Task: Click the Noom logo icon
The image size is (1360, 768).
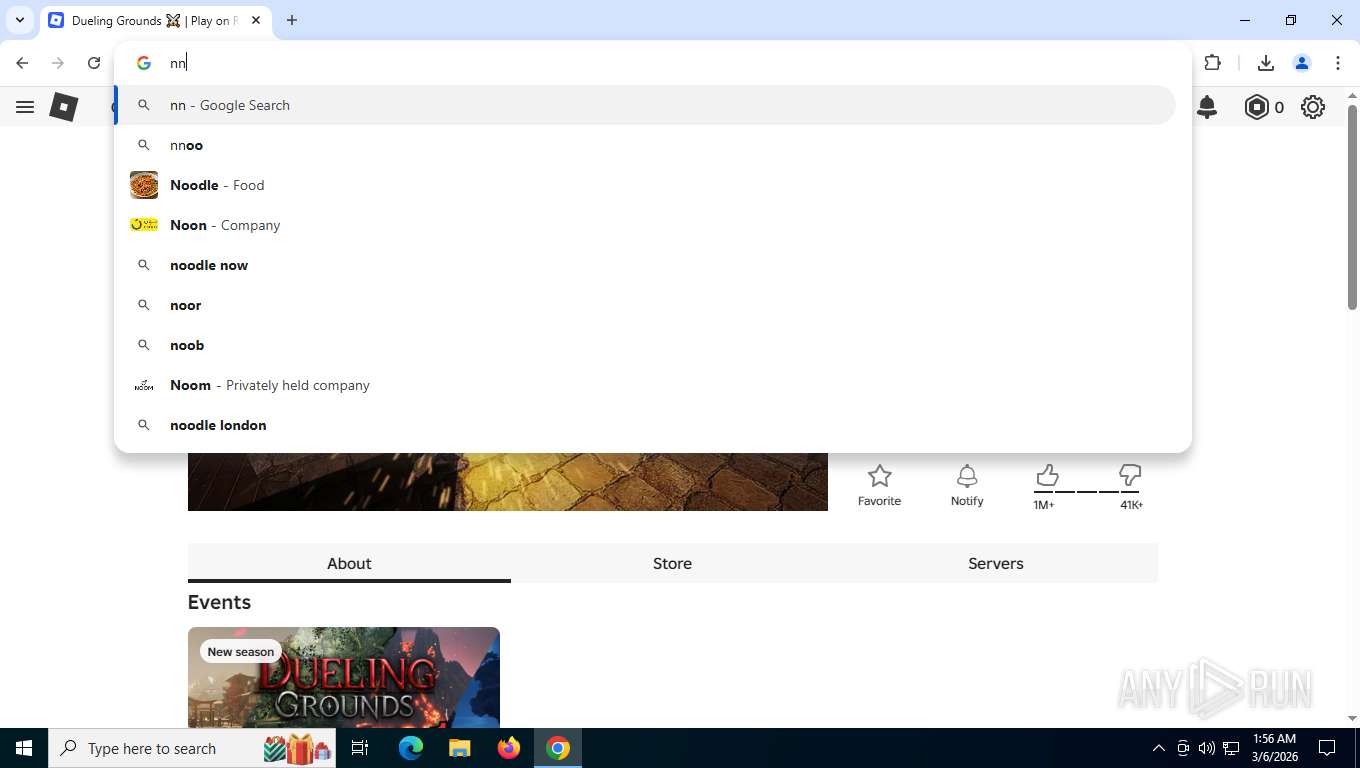Action: [x=144, y=385]
